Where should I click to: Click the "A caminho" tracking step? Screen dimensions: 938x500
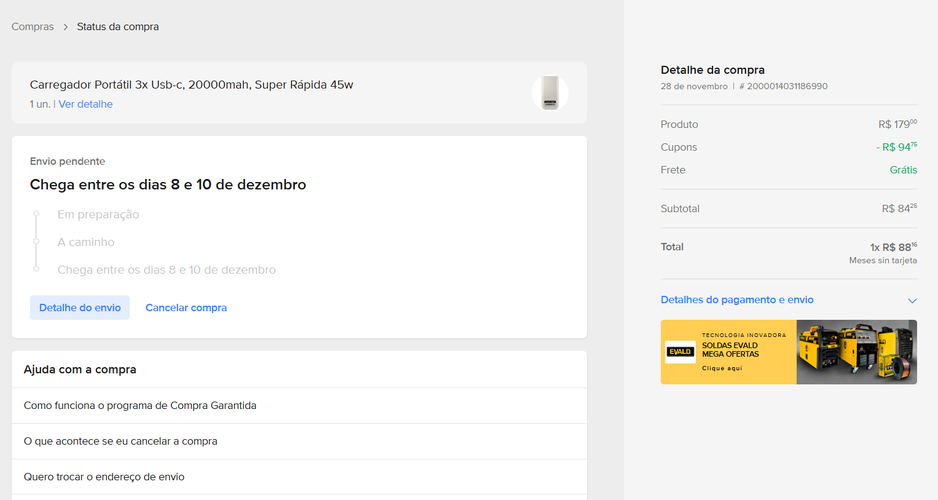click(86, 242)
